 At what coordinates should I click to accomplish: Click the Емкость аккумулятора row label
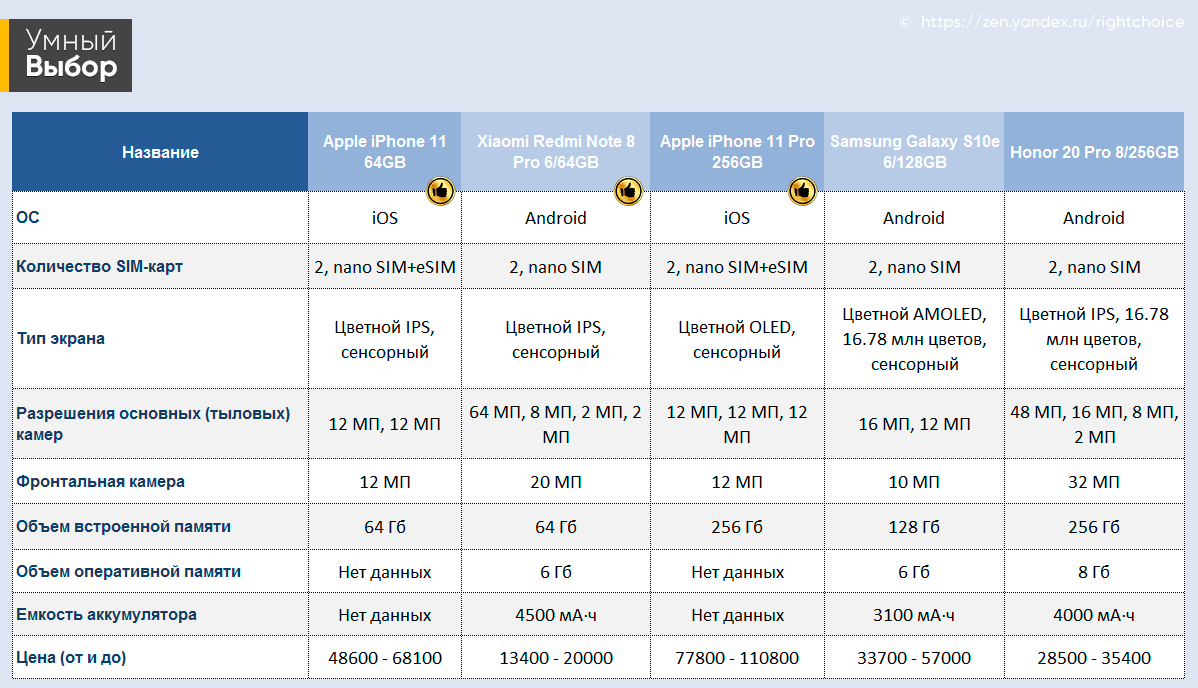click(106, 615)
